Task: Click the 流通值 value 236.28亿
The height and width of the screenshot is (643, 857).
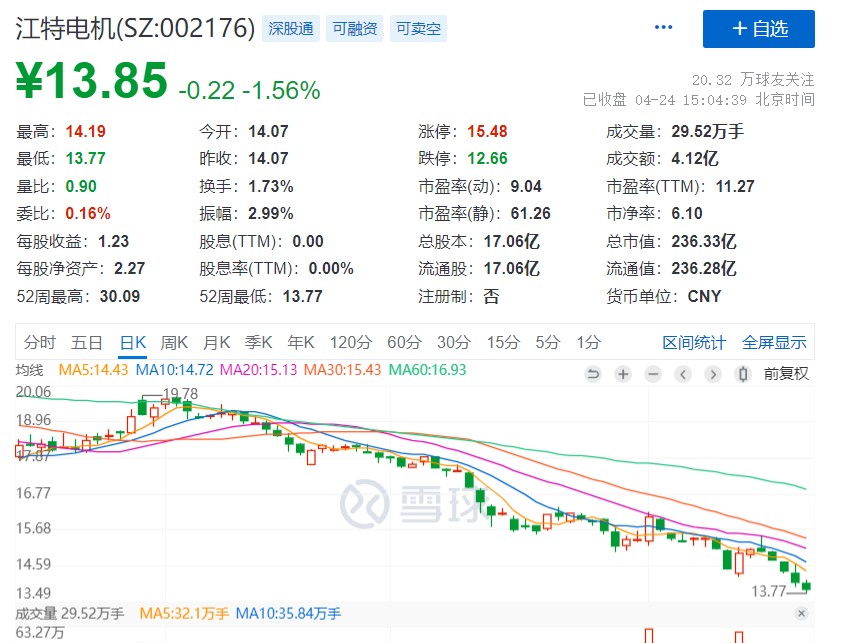Action: point(704,268)
